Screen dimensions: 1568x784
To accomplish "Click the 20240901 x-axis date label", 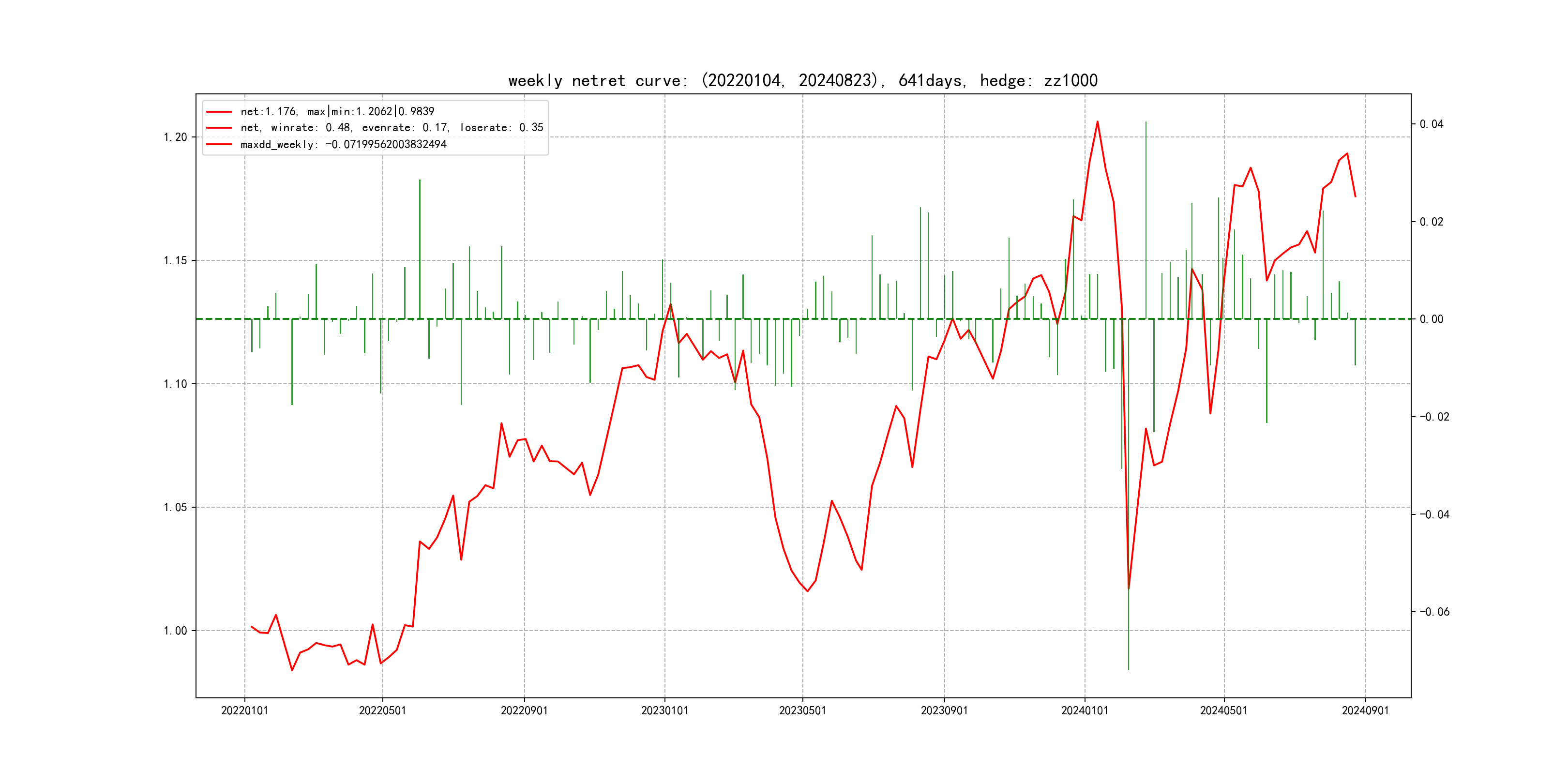I will [1365, 710].
